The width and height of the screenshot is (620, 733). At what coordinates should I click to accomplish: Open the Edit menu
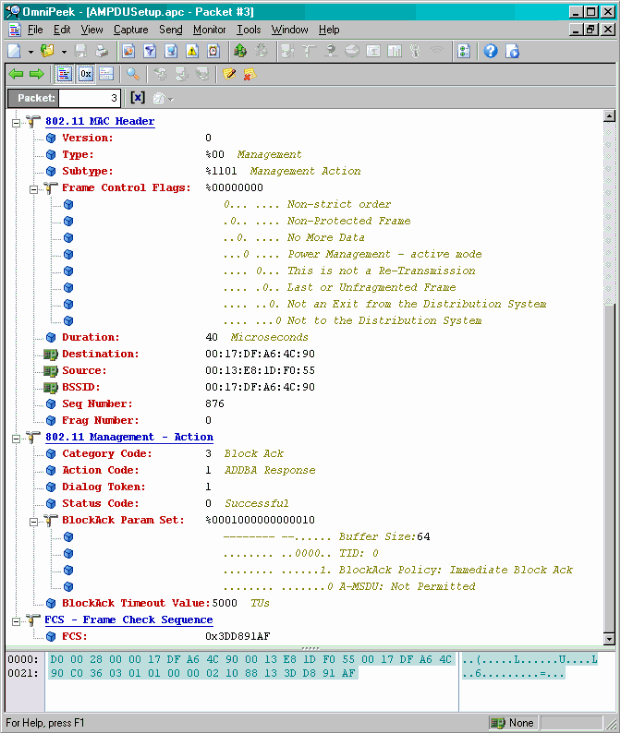tap(61, 30)
